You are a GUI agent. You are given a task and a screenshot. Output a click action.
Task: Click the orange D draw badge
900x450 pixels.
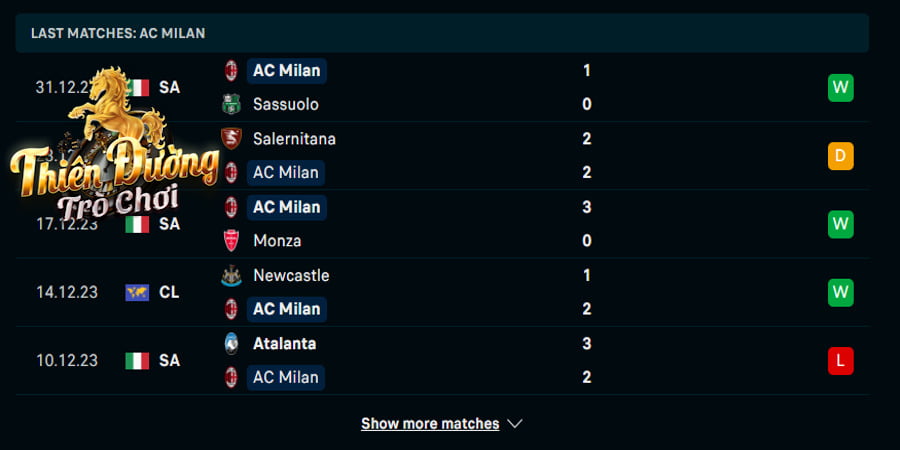coord(840,156)
